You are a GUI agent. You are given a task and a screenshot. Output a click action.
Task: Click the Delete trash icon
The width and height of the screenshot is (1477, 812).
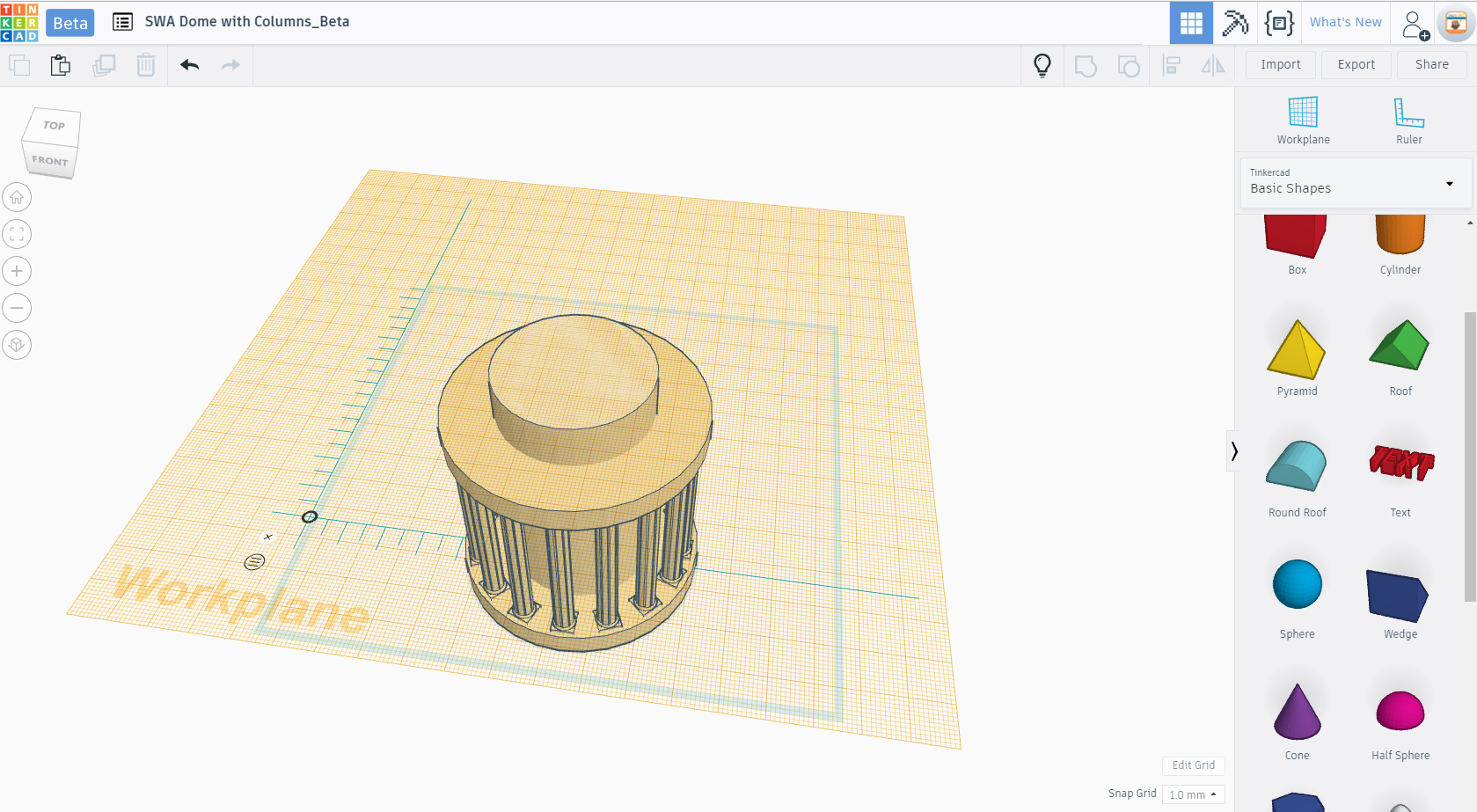tap(146, 65)
